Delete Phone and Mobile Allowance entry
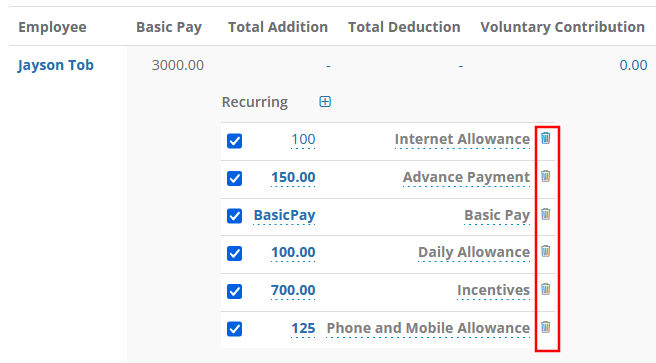 point(546,327)
